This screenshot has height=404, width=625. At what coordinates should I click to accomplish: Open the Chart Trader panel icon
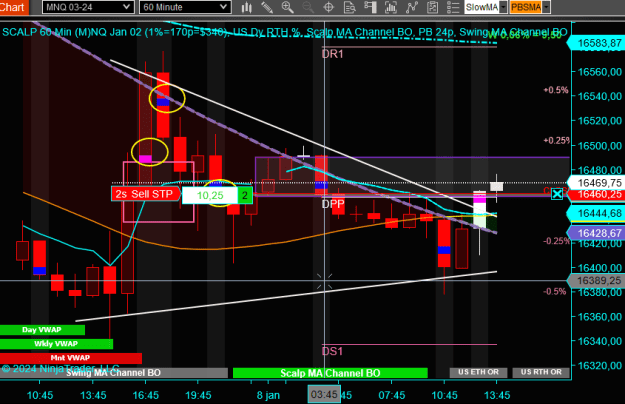[370, 7]
